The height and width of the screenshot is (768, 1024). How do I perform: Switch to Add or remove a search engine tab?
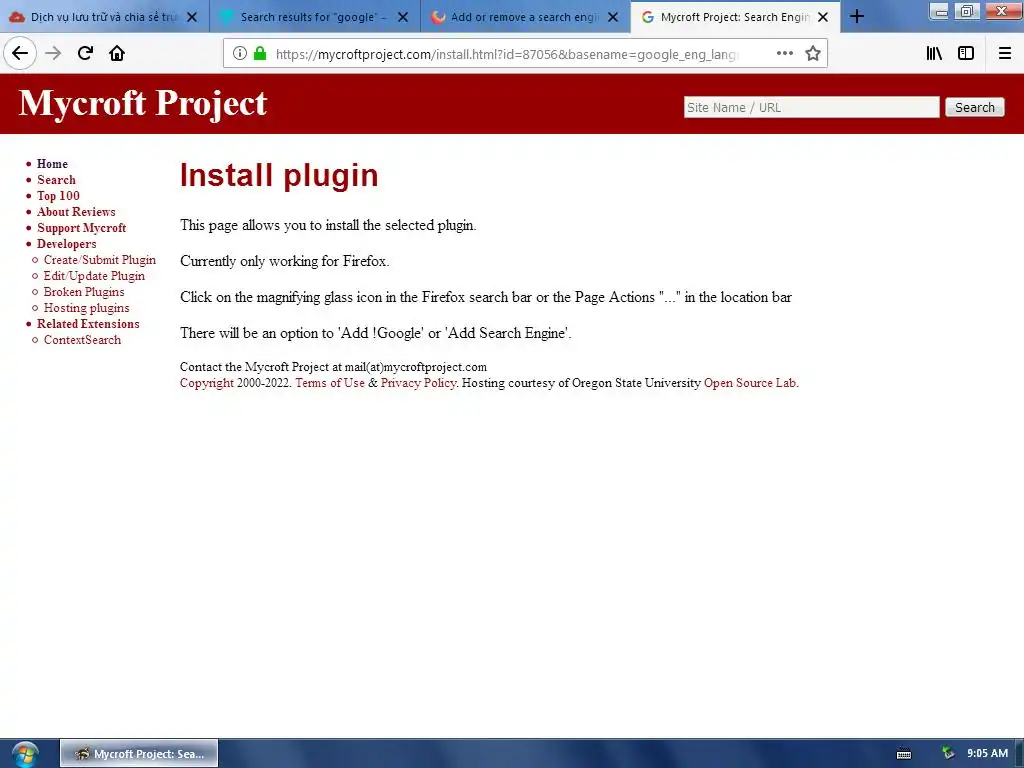click(x=524, y=17)
